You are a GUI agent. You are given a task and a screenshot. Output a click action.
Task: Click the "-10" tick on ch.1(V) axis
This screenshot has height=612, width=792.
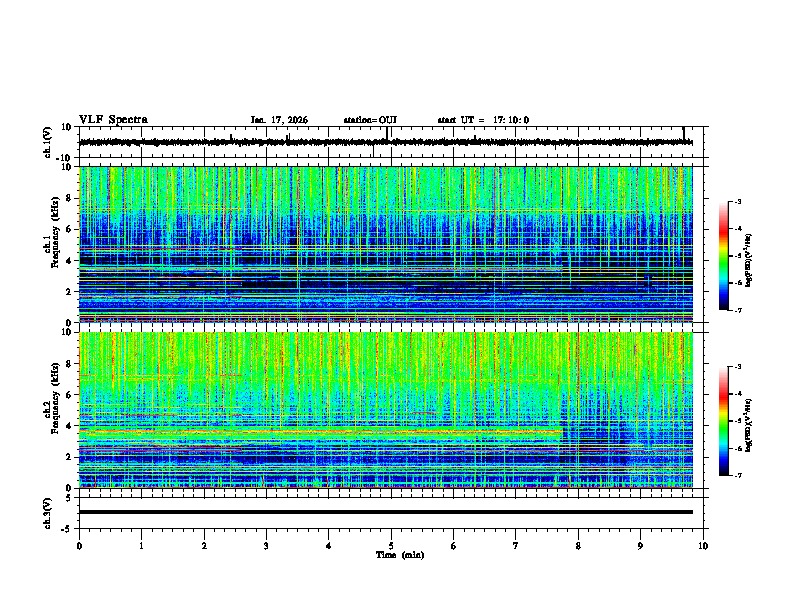pyautogui.click(x=65, y=158)
